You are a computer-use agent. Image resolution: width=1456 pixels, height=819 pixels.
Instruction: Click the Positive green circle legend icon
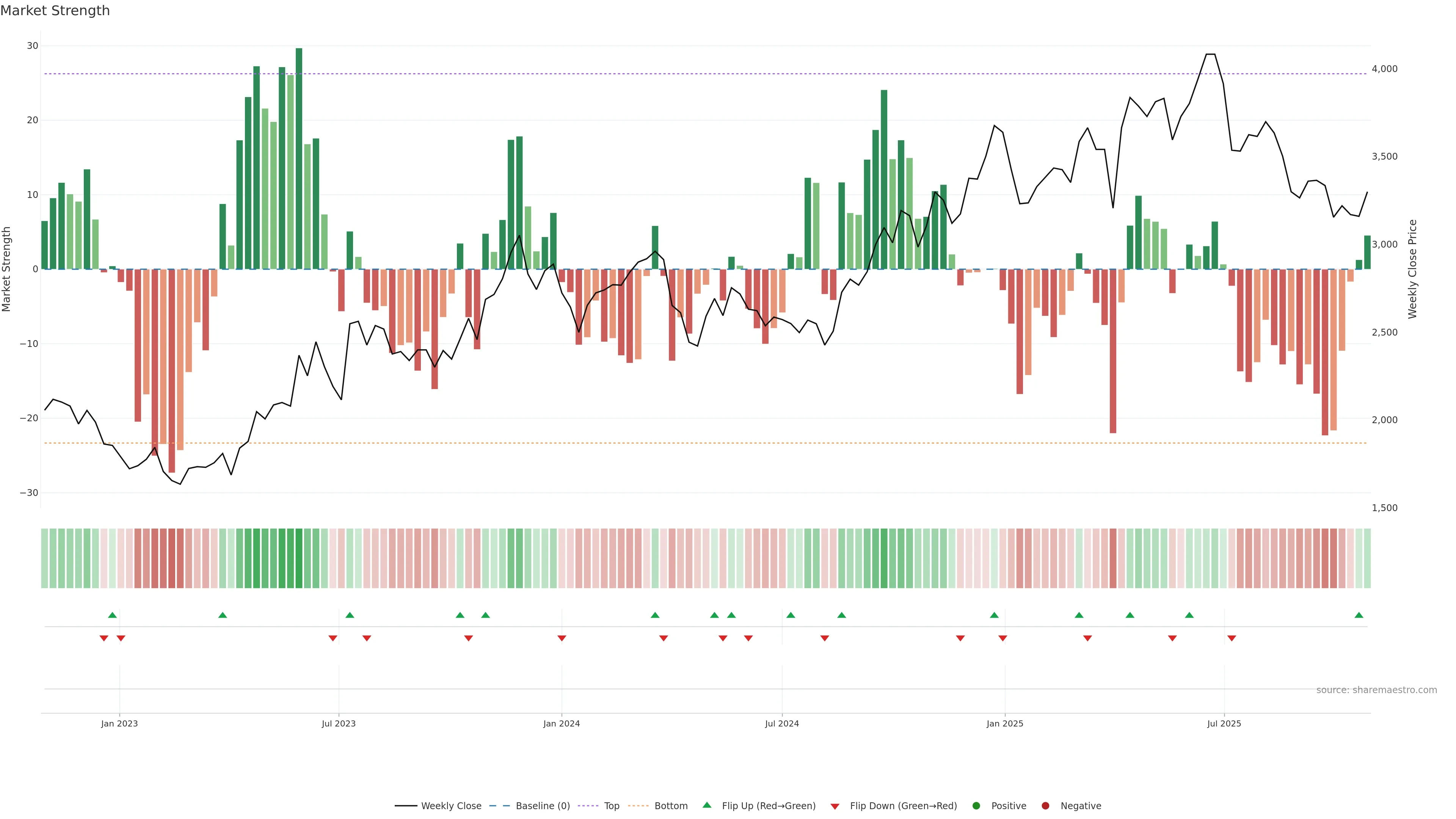coord(976,806)
